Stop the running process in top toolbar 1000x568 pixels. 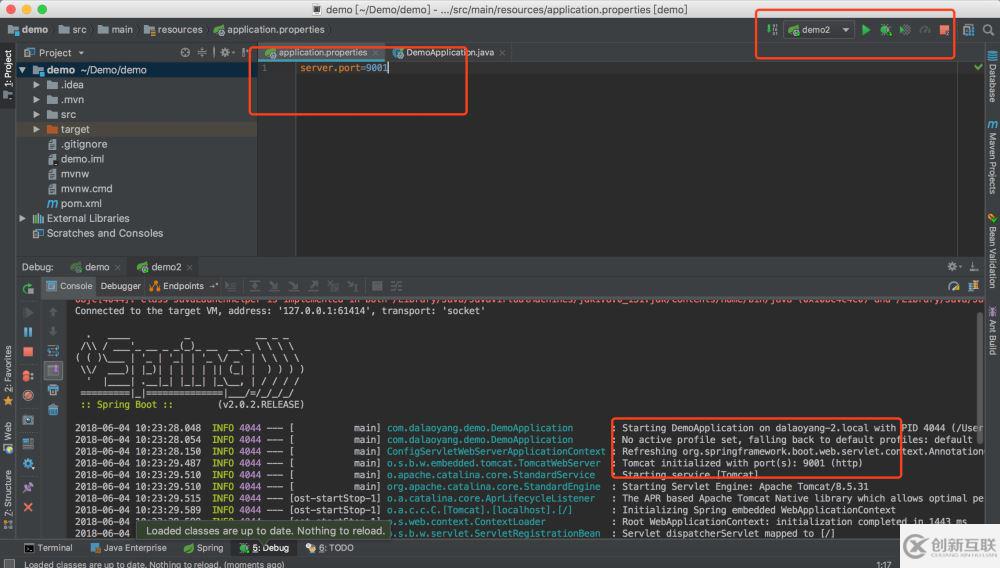945,30
